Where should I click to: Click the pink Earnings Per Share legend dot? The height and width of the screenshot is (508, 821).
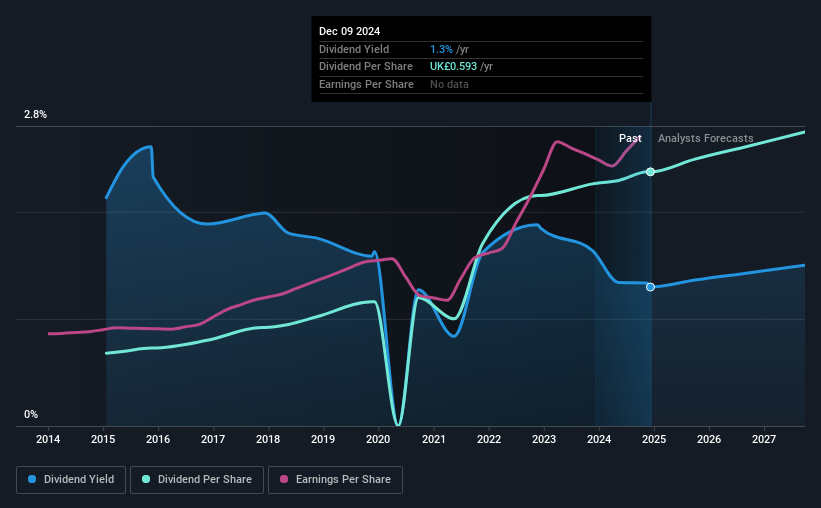(x=284, y=479)
